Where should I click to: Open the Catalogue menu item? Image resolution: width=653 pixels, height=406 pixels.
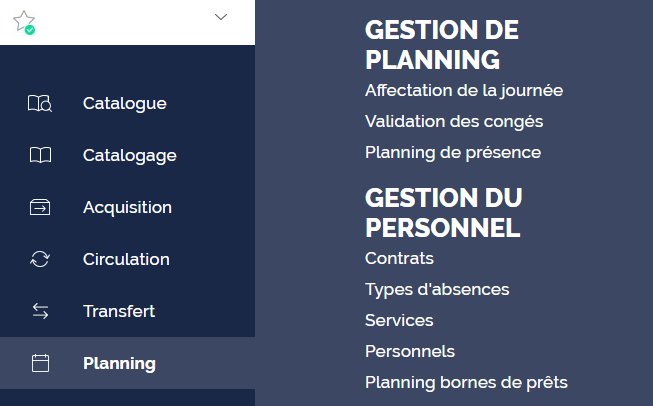click(127, 103)
